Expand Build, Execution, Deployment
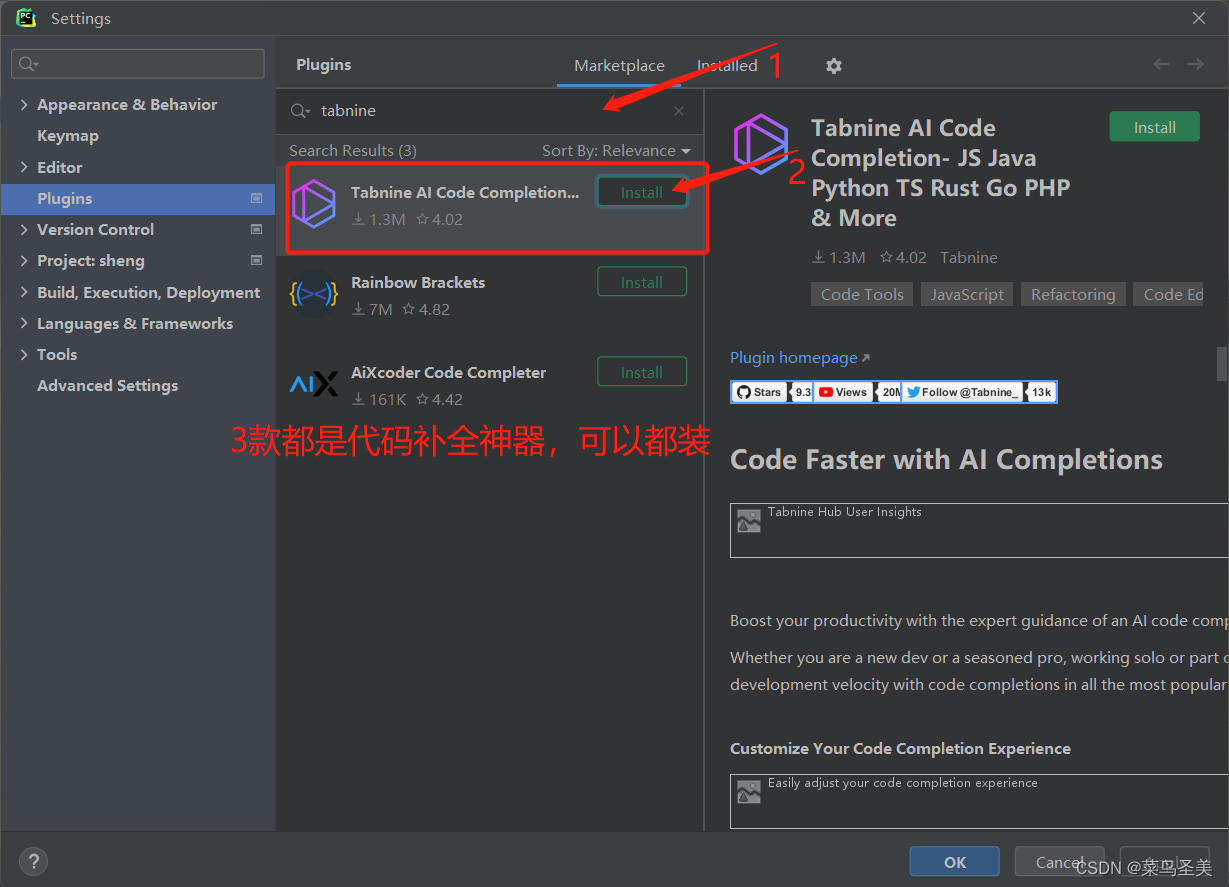 pos(24,292)
